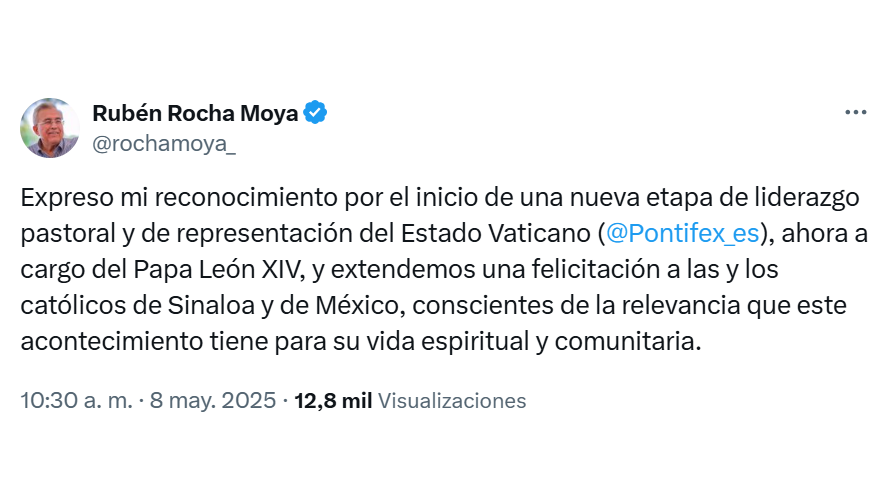Click the Visualizaciones label
The width and height of the screenshot is (892, 502).
[452, 401]
